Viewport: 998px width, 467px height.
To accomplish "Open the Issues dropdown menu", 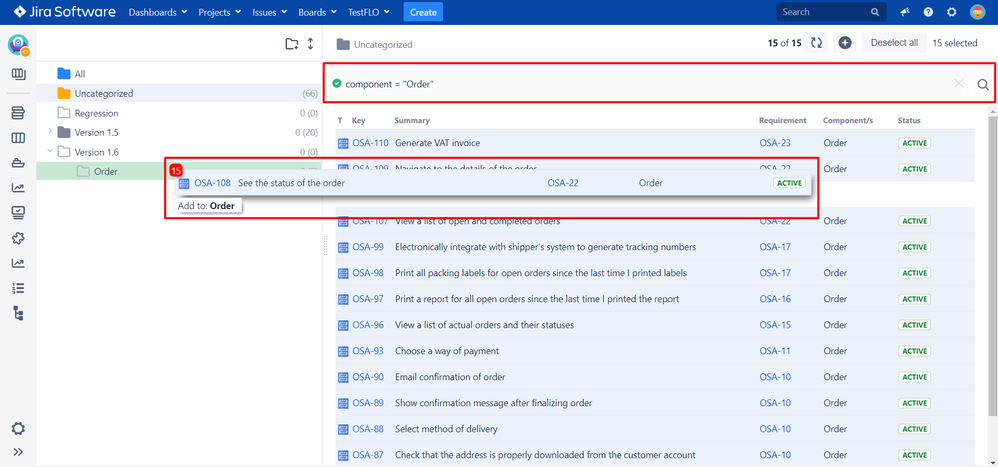I will tap(270, 12).
